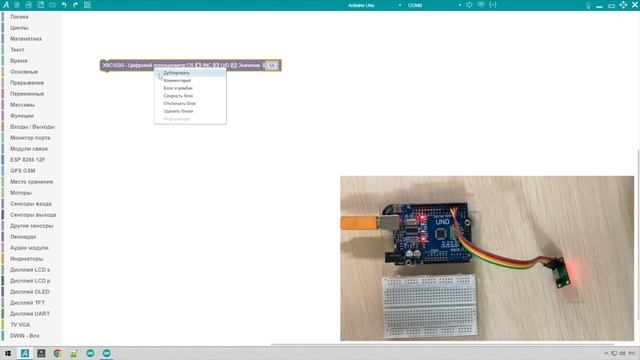Save the project using the floppy disk icon
This screenshot has width=640, height=360.
[x=40, y=5]
